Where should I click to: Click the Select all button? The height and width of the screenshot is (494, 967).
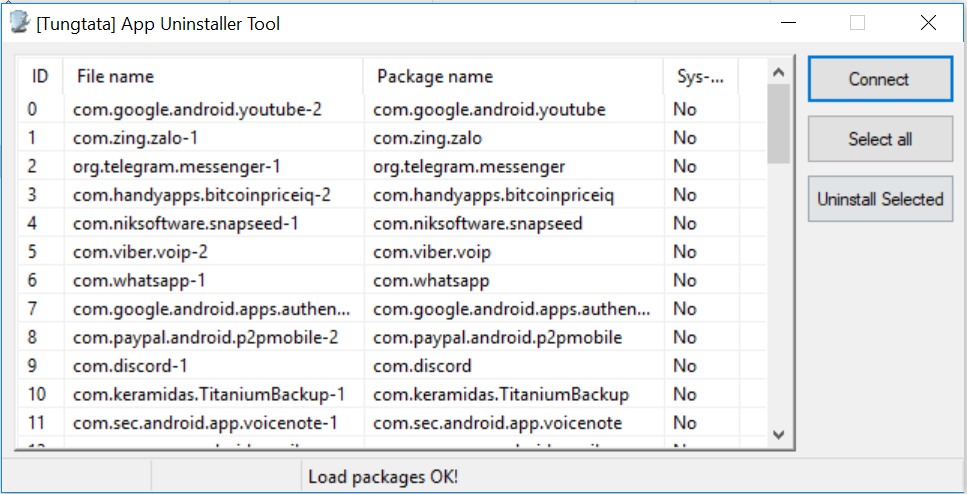pos(880,139)
